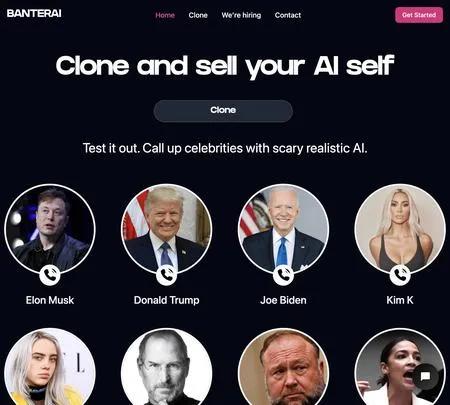Start a call with Joe Biden phone icon
Image resolution: width=450 pixels, height=405 pixels.
click(283, 275)
